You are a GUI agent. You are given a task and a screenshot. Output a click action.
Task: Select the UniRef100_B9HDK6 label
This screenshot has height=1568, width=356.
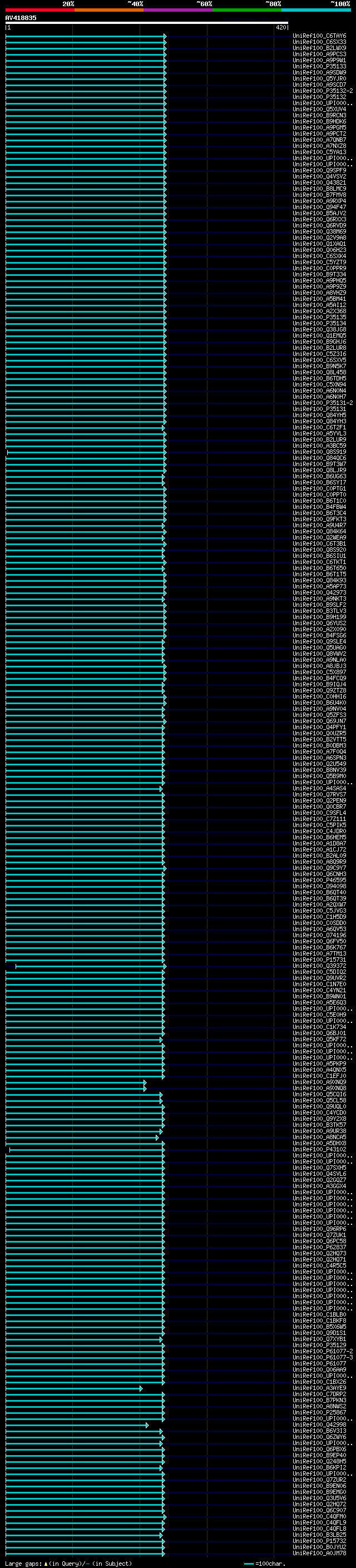pos(319,122)
